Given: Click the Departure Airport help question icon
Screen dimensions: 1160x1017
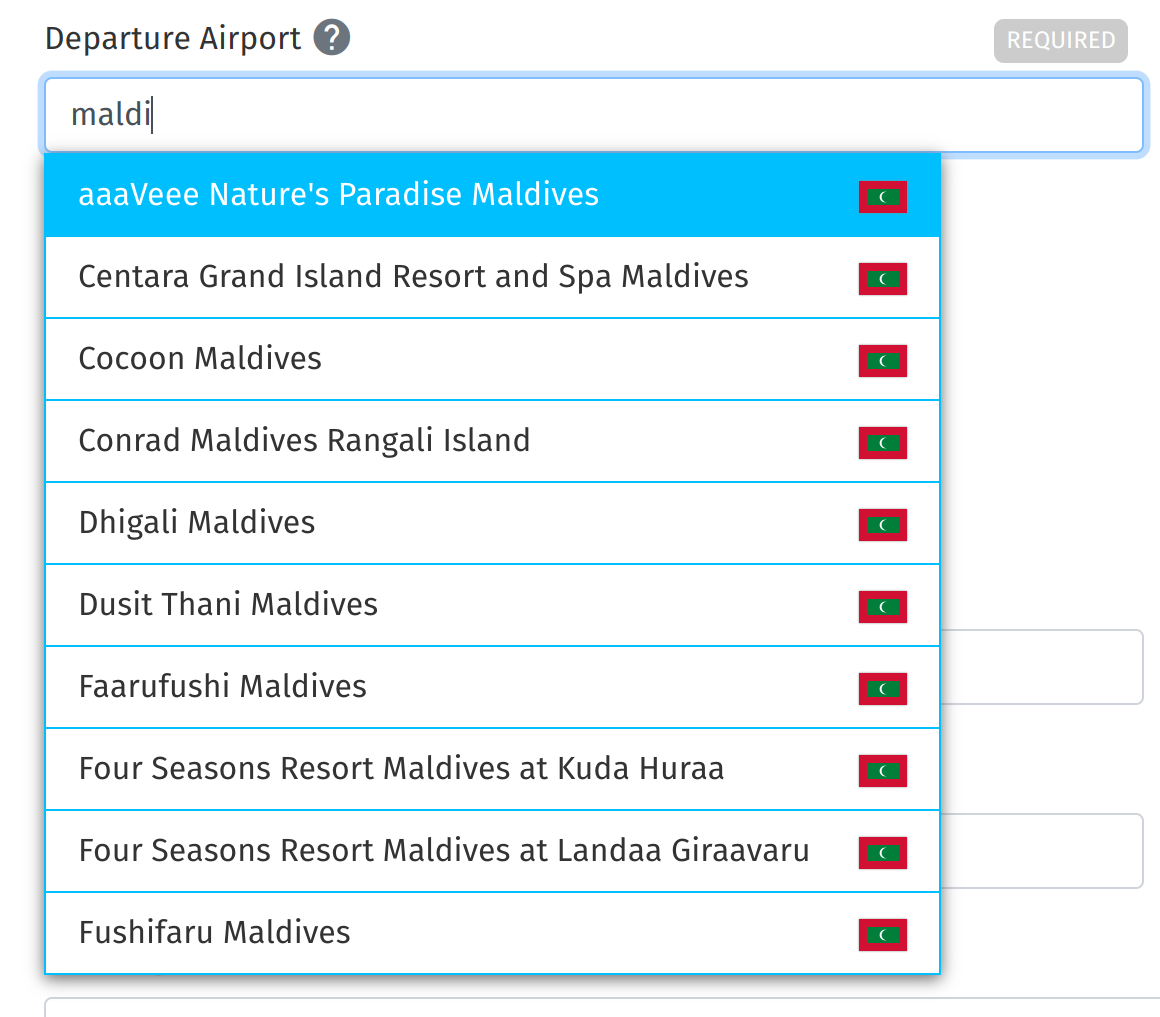Looking at the screenshot, I should (x=331, y=38).
